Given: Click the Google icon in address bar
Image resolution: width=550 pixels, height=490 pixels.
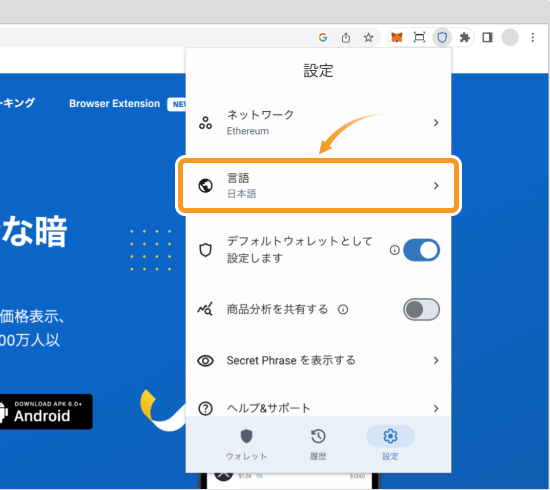Looking at the screenshot, I should tap(323, 37).
